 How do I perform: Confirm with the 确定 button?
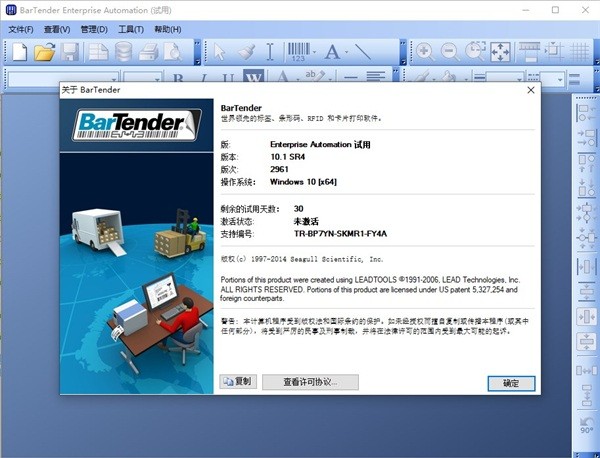(x=511, y=383)
